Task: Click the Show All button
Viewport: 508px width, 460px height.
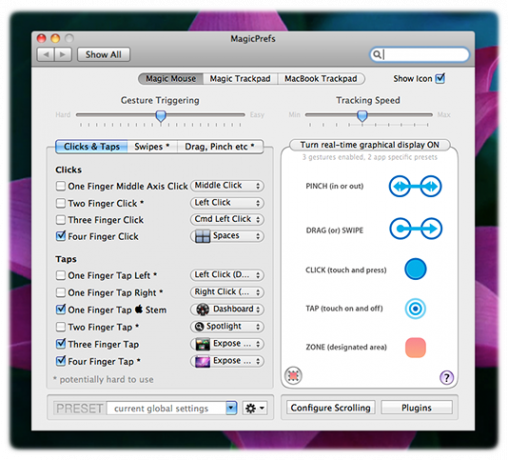Action: tap(103, 54)
